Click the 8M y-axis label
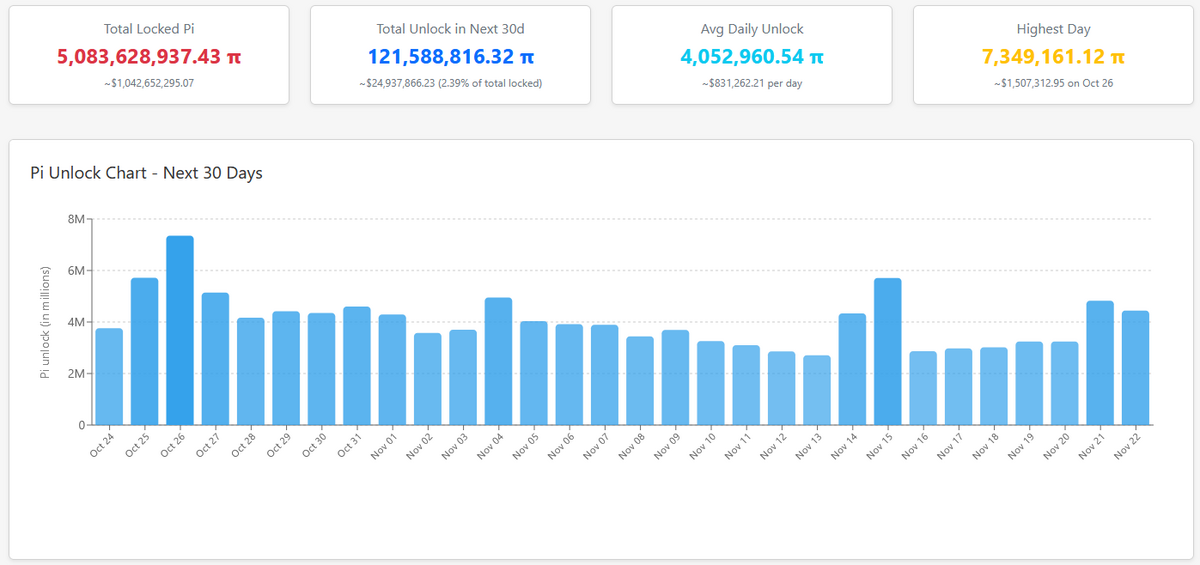Image resolution: width=1200 pixels, height=565 pixels. click(x=77, y=219)
